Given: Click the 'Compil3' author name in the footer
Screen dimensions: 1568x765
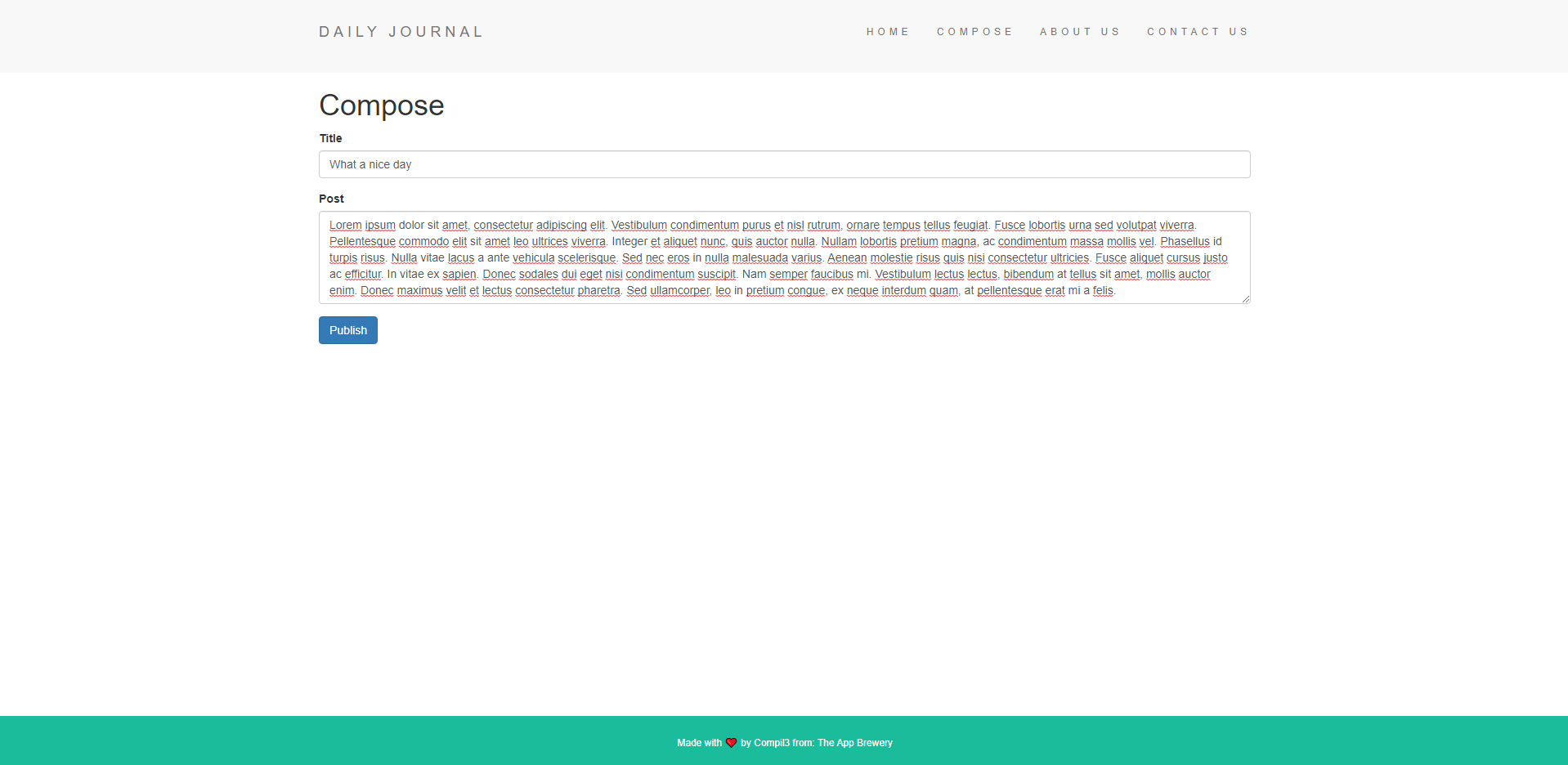Looking at the screenshot, I should [x=771, y=743].
